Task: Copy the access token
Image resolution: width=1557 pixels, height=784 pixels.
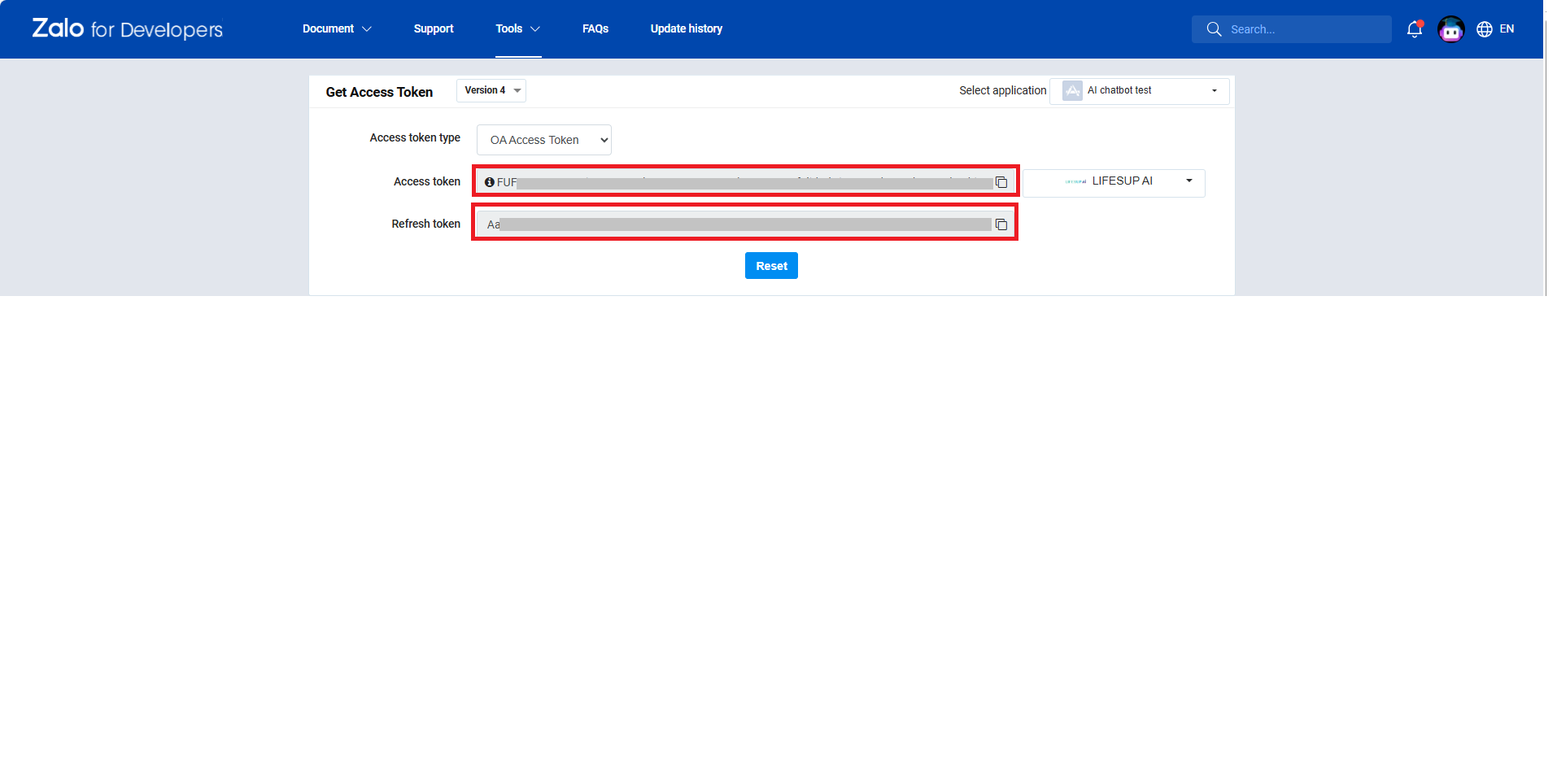Action: (1001, 182)
